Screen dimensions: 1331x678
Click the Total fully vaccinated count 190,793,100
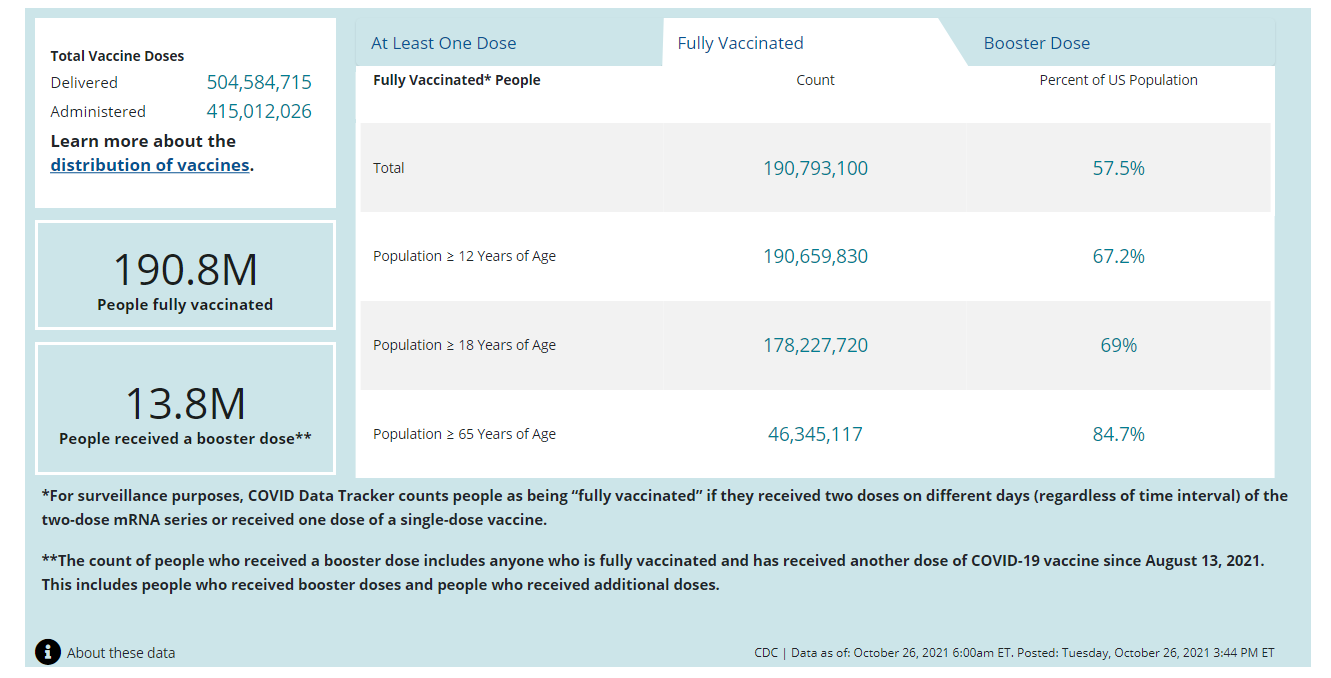click(815, 168)
